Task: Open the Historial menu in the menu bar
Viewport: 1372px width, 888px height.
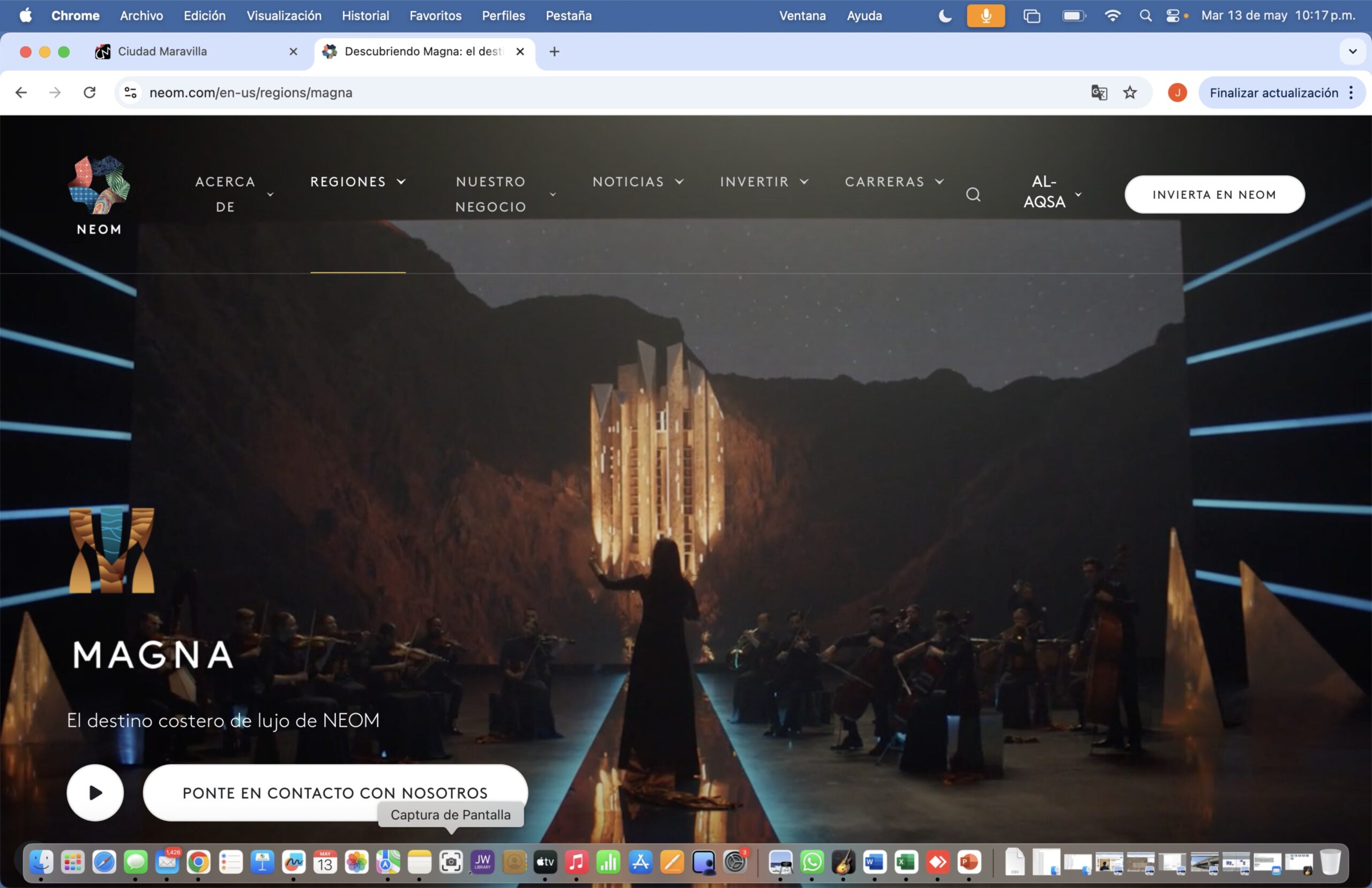Action: coord(365,16)
